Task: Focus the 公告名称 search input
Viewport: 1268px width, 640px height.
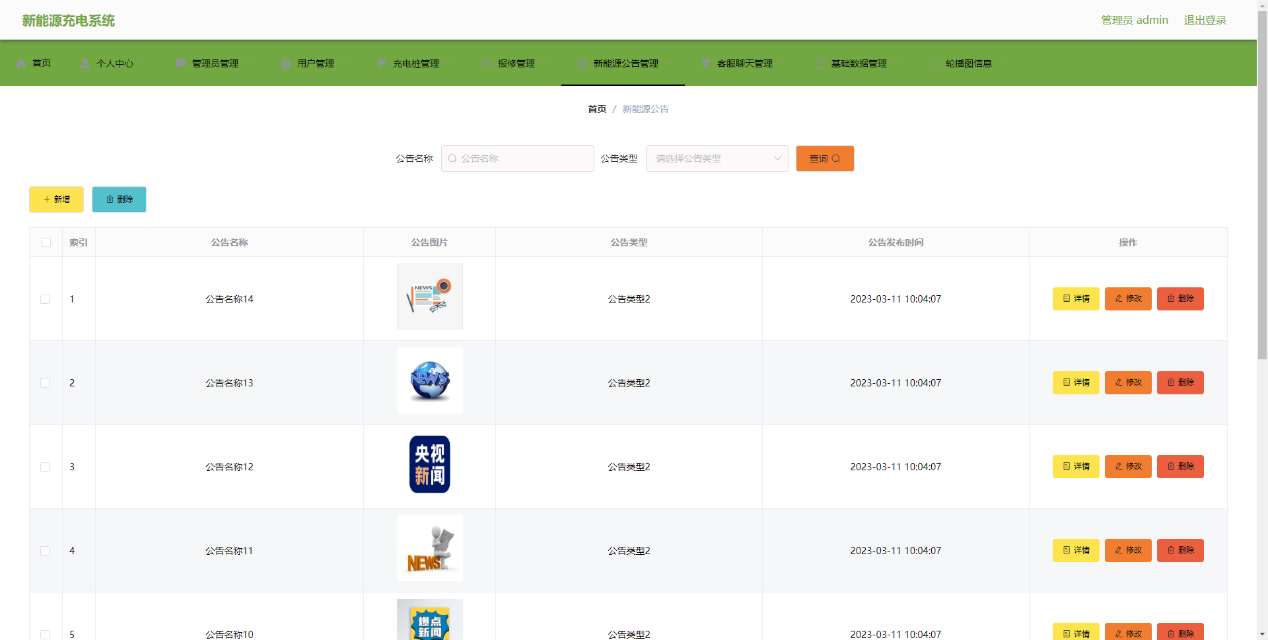Action: click(x=517, y=158)
